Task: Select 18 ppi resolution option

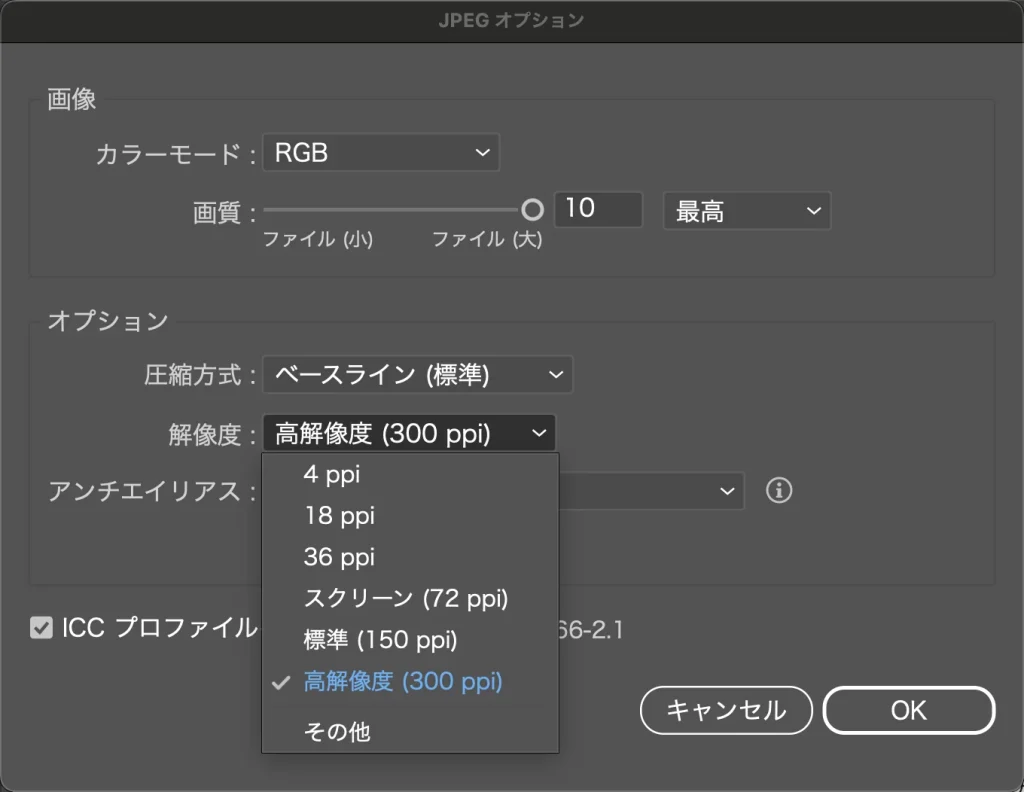Action: pyautogui.click(x=410, y=516)
